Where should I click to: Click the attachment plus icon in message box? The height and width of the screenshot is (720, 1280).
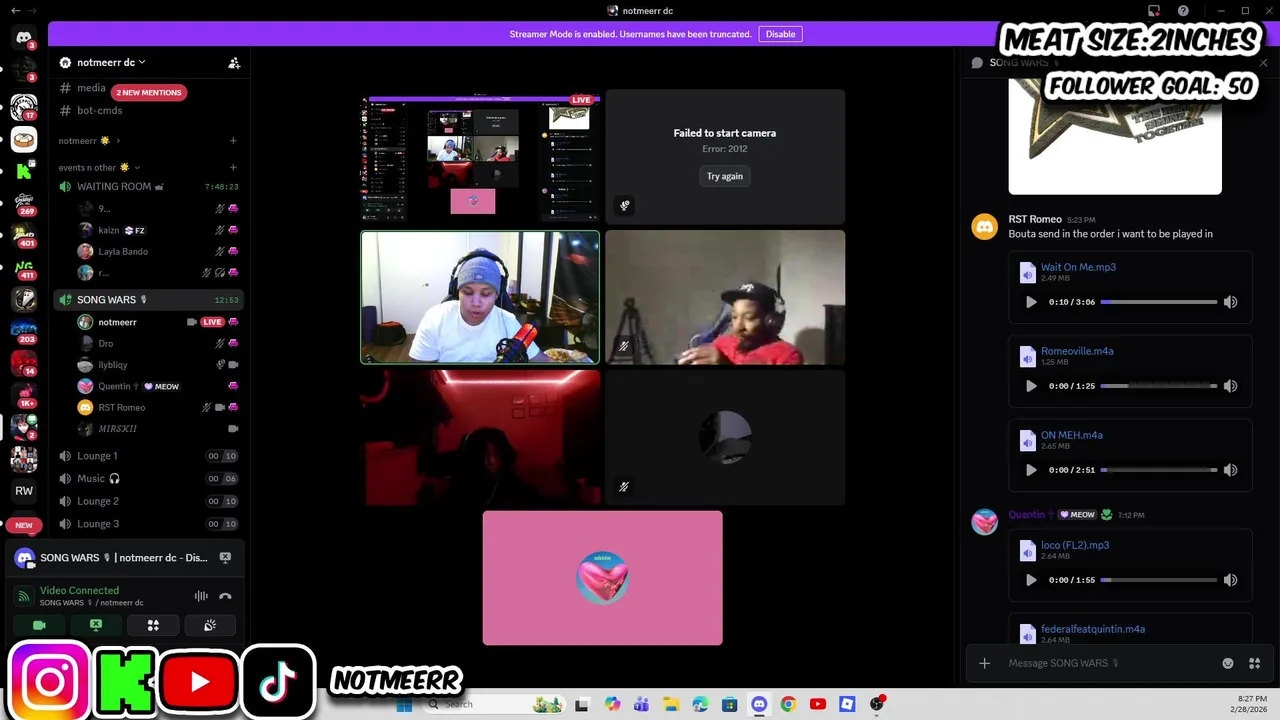click(x=984, y=663)
